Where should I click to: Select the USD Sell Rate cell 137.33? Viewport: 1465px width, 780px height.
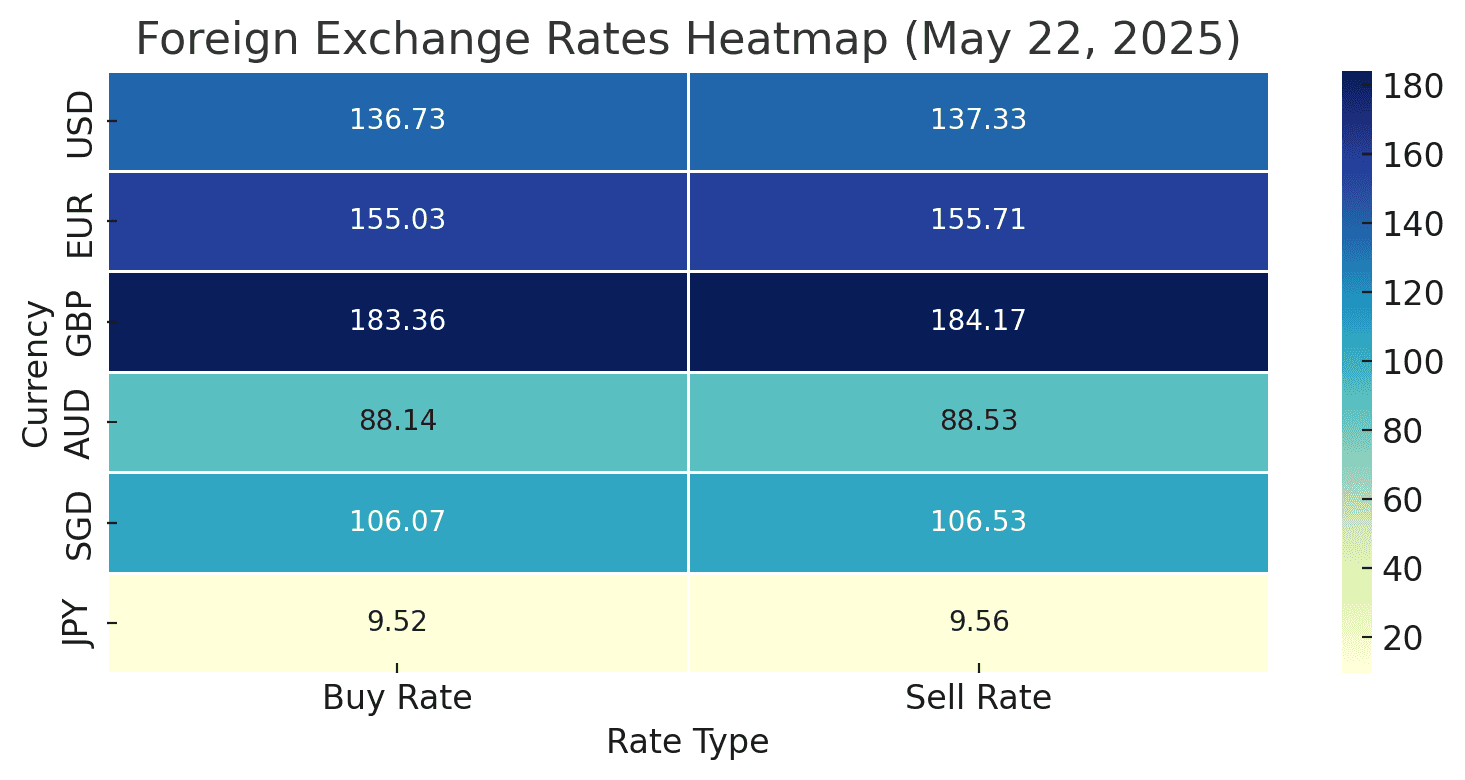point(978,120)
